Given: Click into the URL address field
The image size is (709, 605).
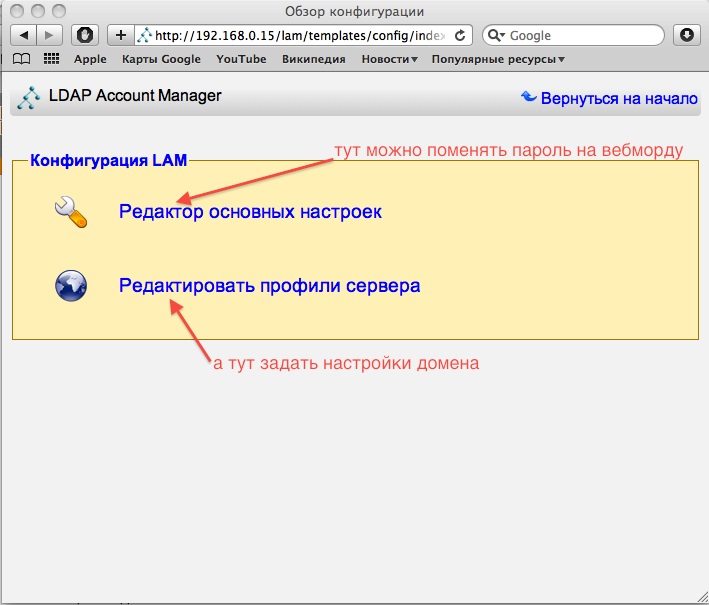Looking at the screenshot, I should point(300,35).
